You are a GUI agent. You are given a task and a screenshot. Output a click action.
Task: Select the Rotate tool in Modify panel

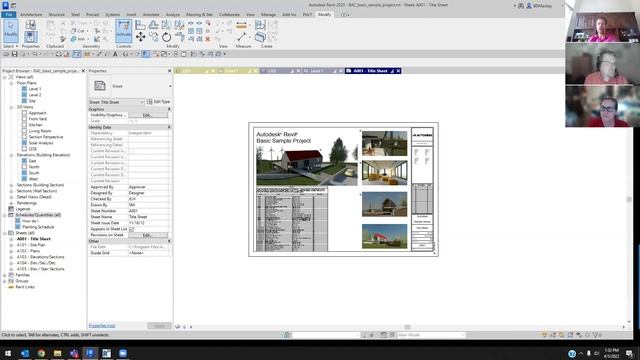[167, 38]
